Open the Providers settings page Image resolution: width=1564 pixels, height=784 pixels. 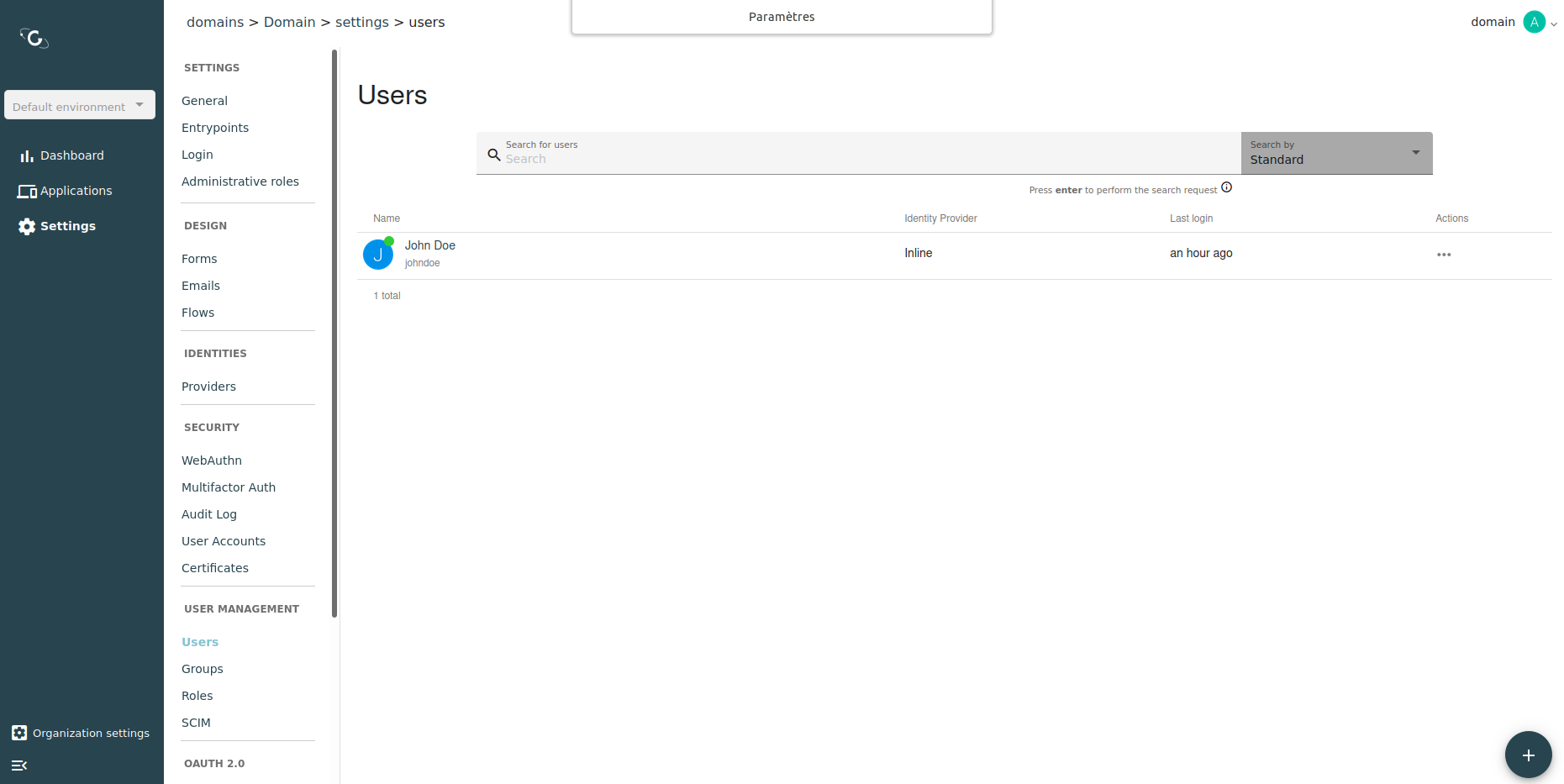[x=208, y=387]
